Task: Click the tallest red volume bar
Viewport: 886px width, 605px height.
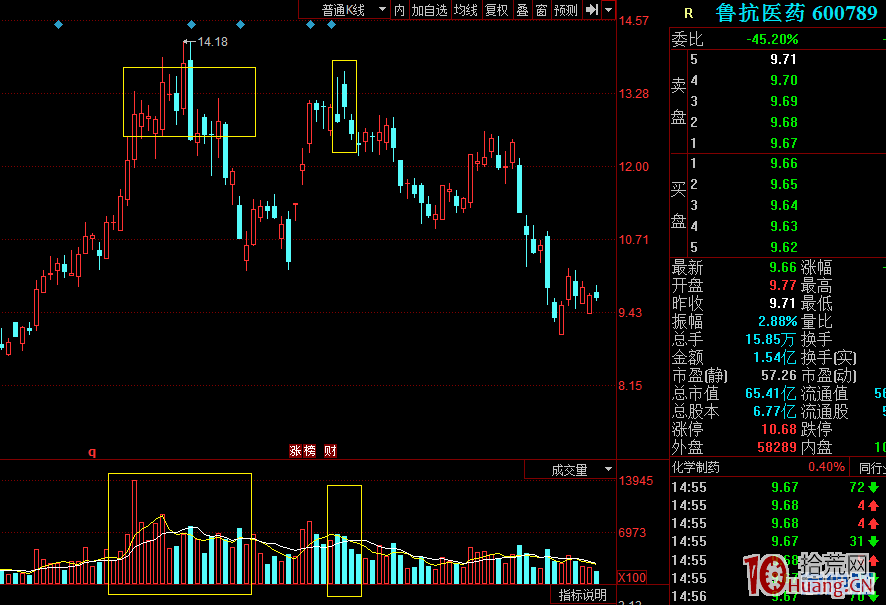Action: point(134,532)
